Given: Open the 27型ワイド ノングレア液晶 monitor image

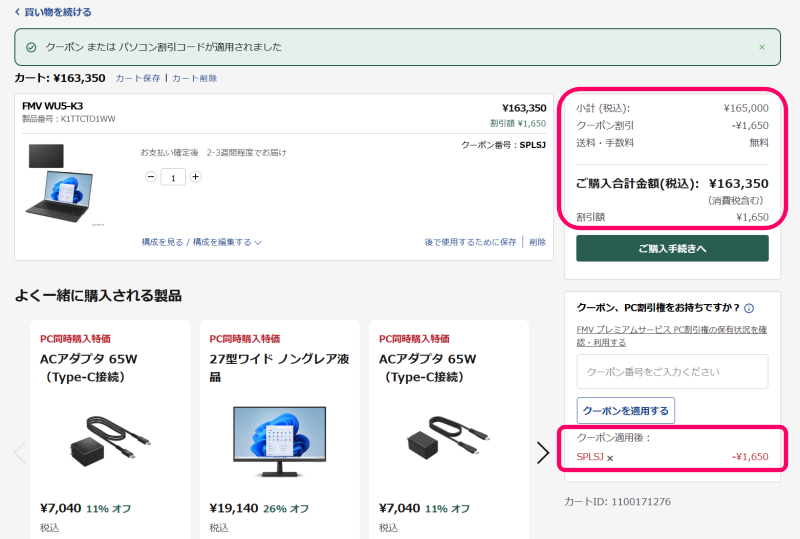Looking at the screenshot, I should coord(280,442).
